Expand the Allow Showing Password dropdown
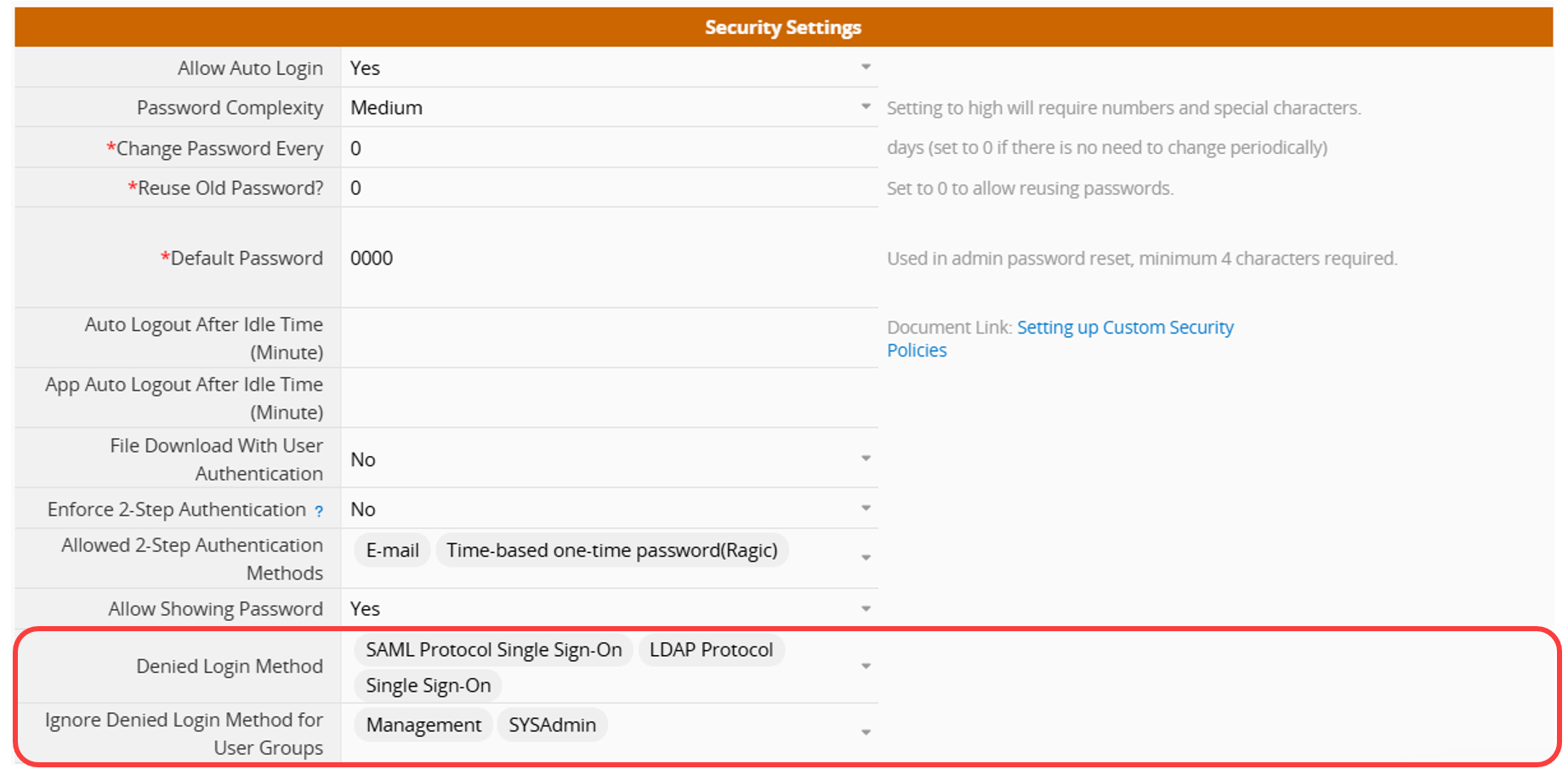This screenshot has height=775, width=1568. [x=866, y=609]
